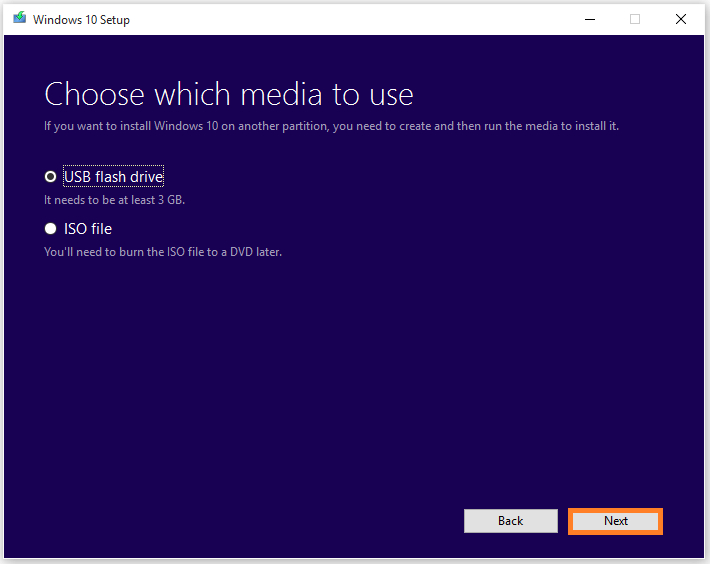Click the Windows 10 Setup title bar icon
Viewport: 710px width, 564px height.
point(19,19)
